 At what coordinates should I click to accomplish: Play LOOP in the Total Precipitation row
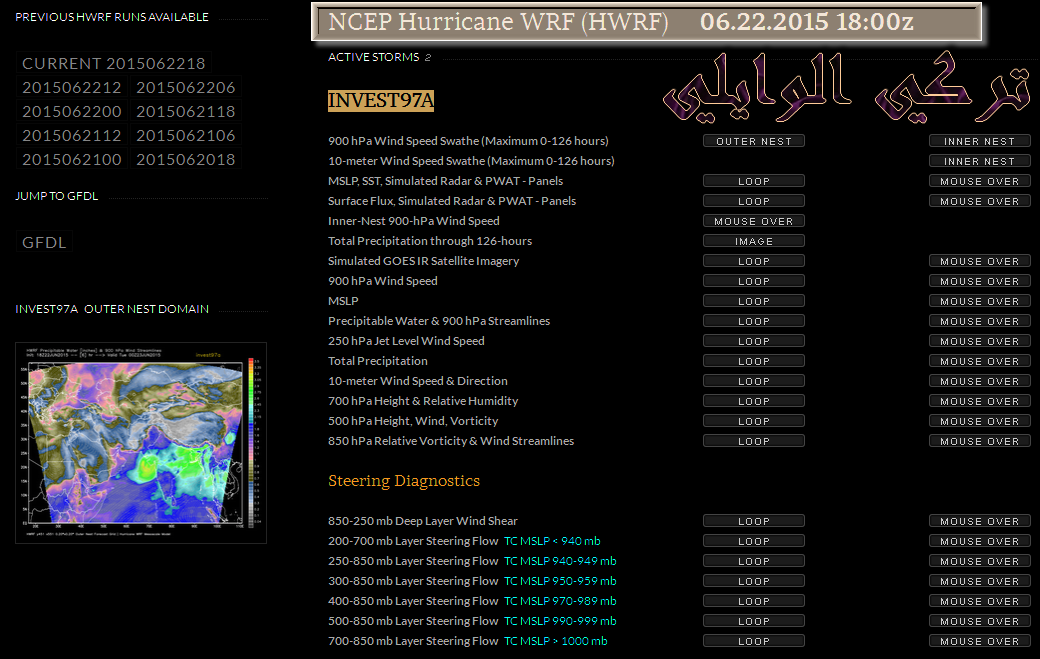click(753, 361)
